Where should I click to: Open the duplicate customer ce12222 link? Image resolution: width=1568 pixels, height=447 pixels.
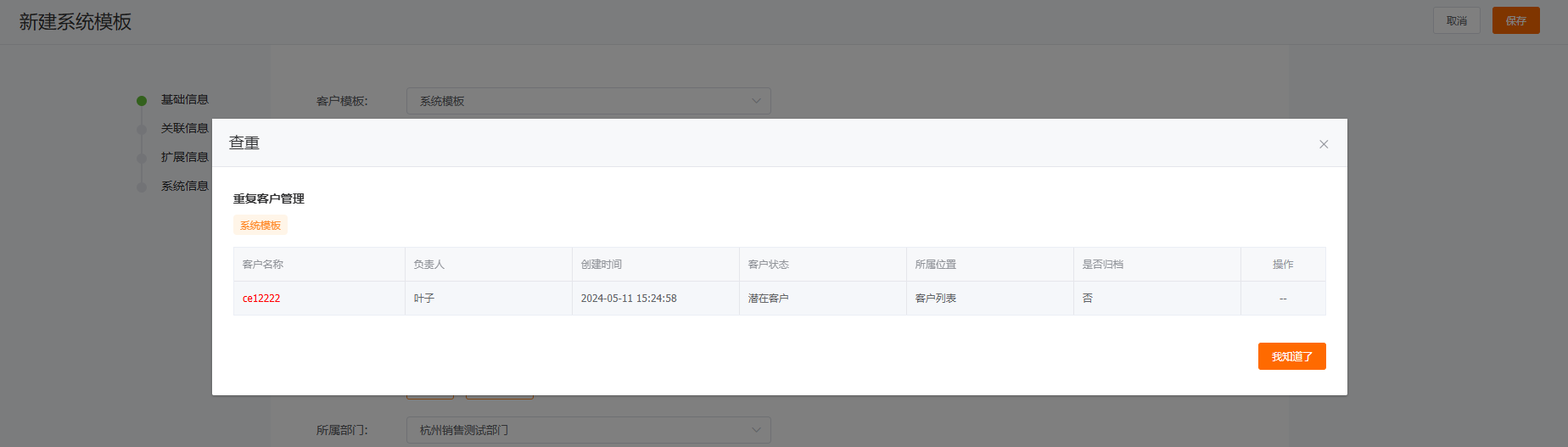261,299
